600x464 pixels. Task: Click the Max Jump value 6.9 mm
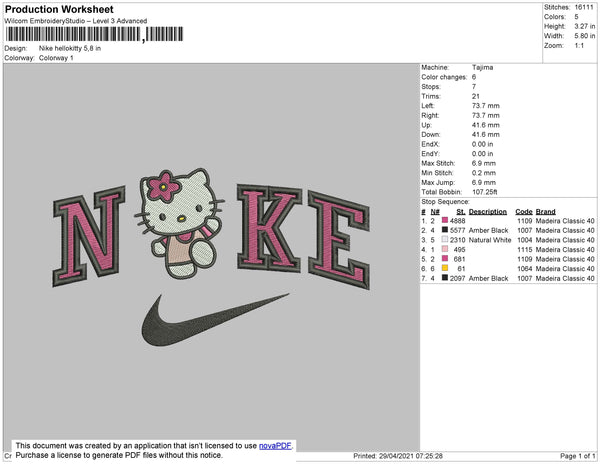484,182
